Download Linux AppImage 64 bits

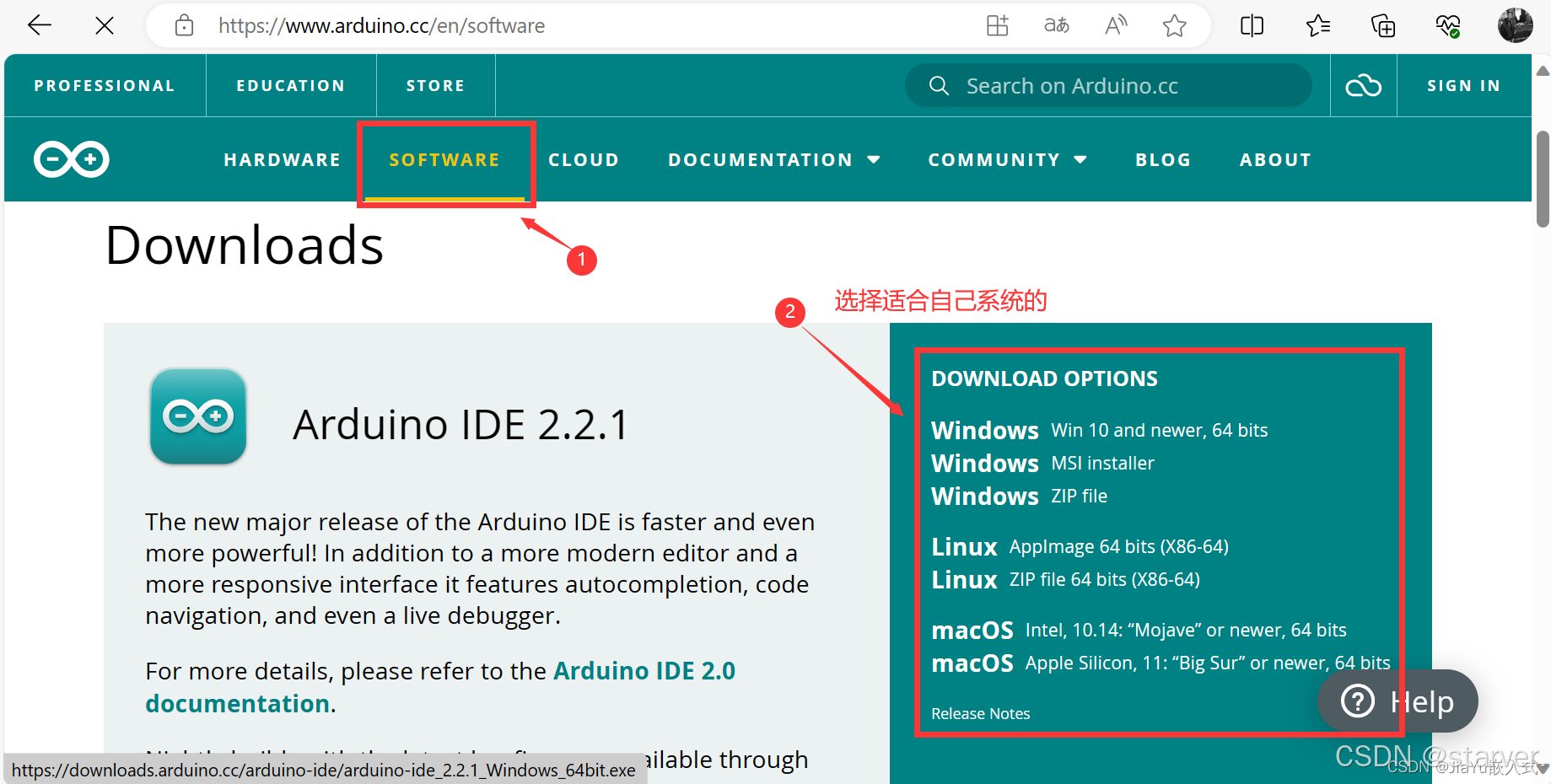1080,546
